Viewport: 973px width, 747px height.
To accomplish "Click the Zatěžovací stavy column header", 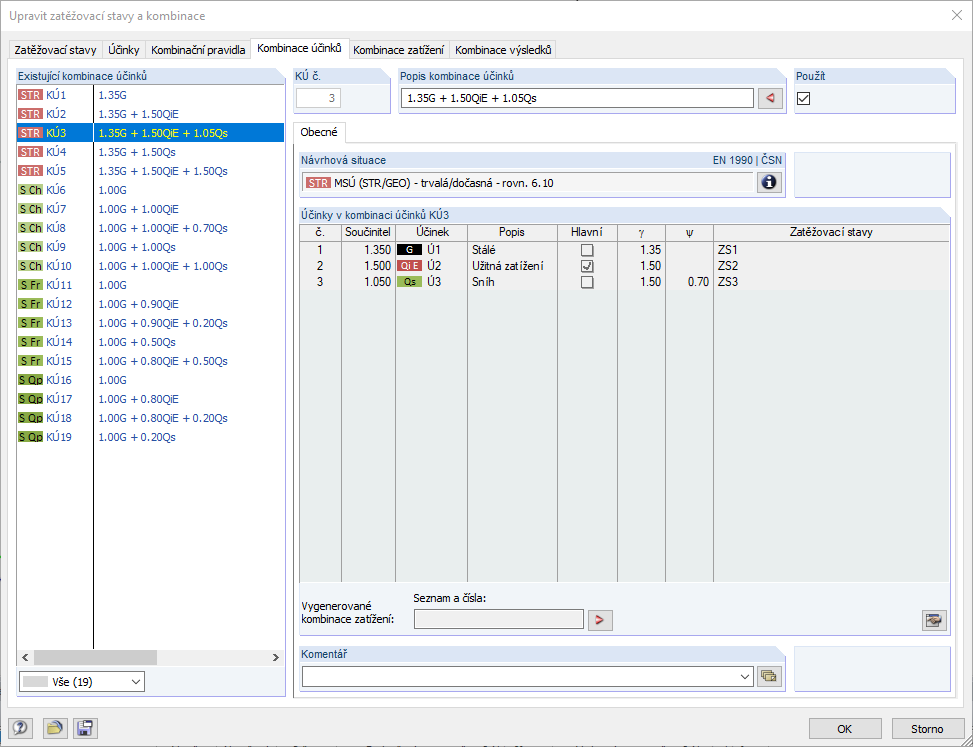I will [x=831, y=232].
